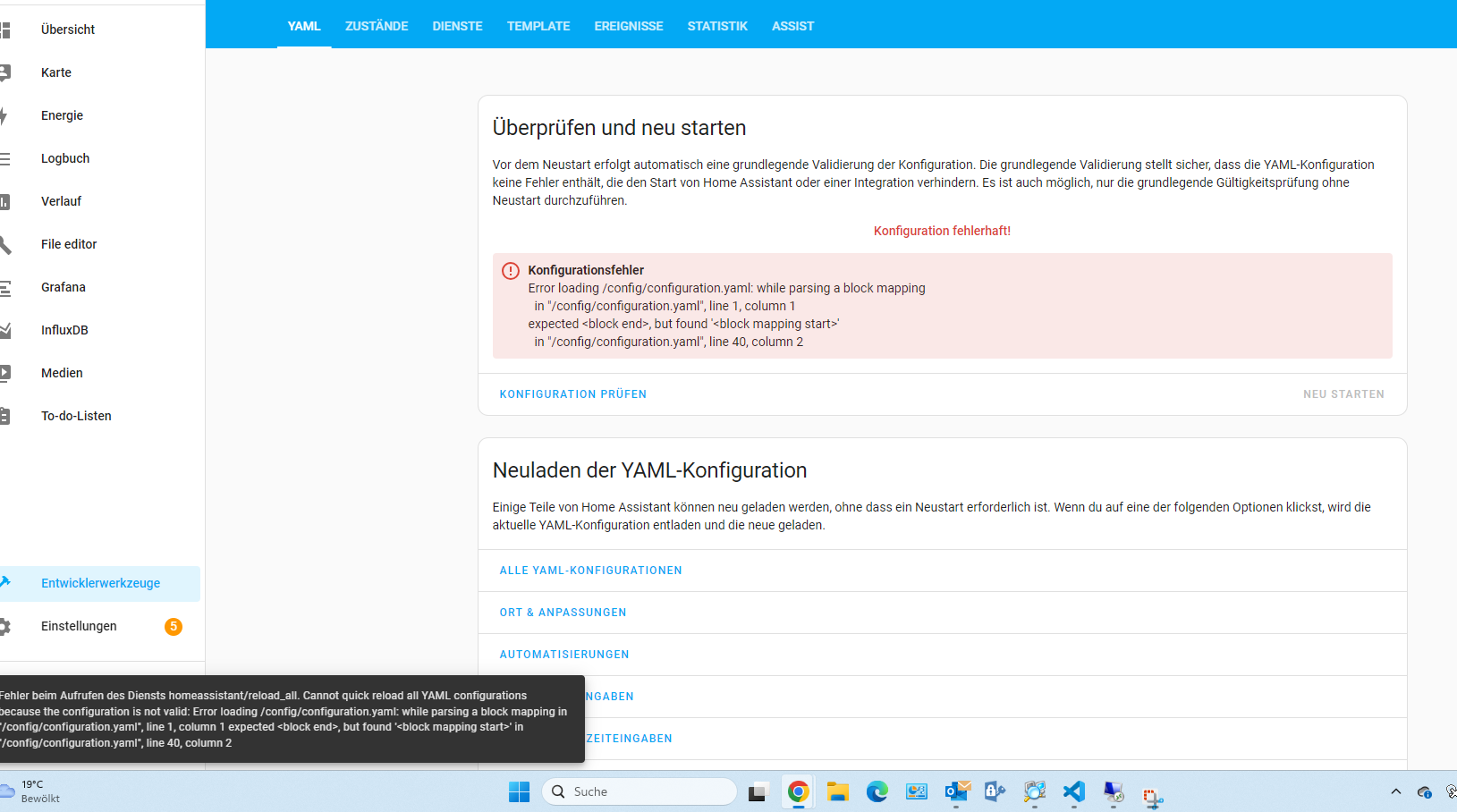This screenshot has width=1457, height=812.
Task: Select Einstellungen in sidebar
Action: 79,626
